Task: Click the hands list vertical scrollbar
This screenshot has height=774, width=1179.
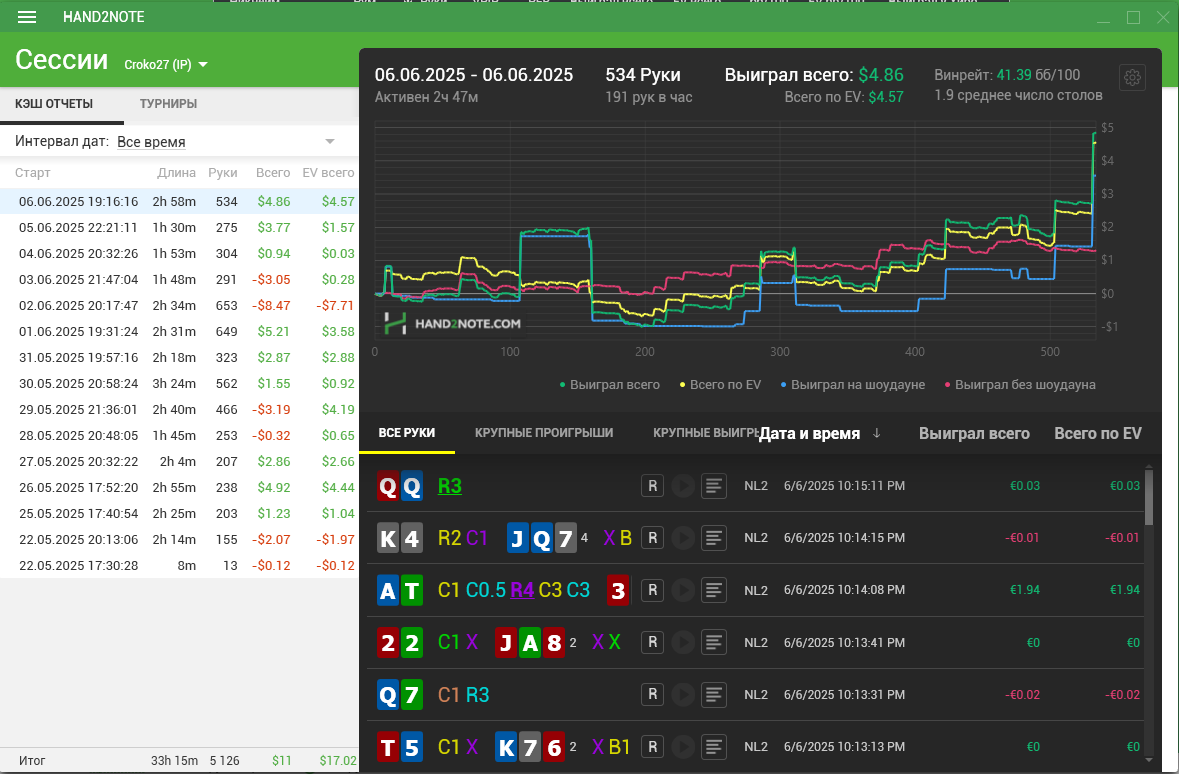Action: pyautogui.click(x=1148, y=496)
